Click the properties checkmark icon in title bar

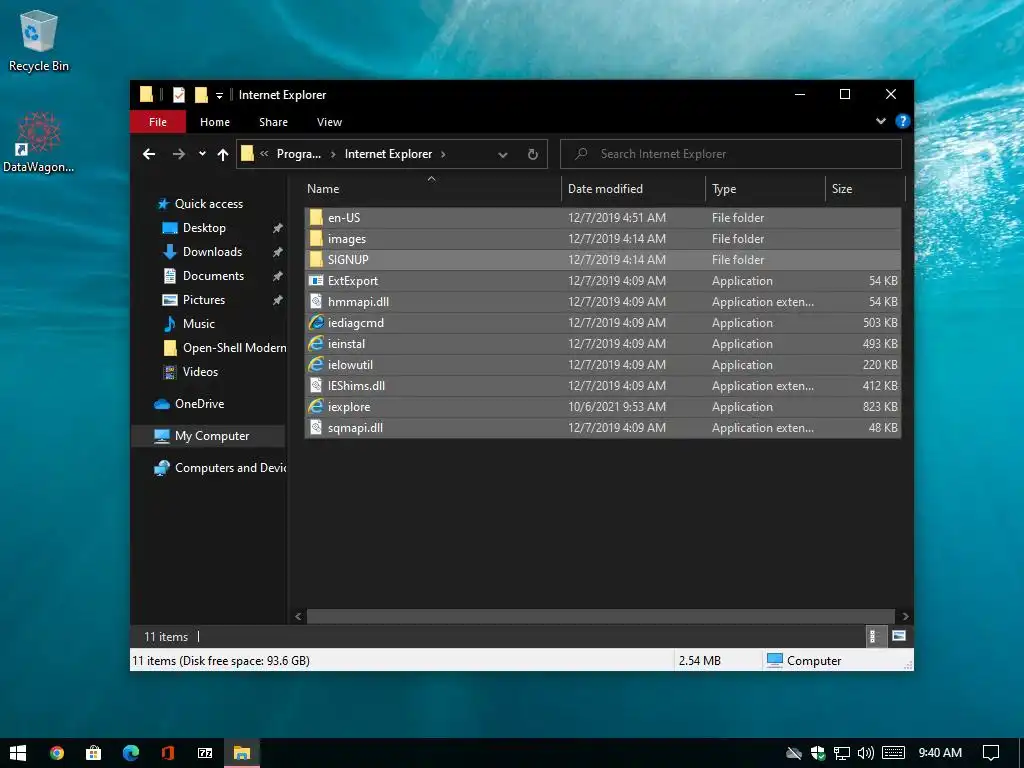point(178,95)
